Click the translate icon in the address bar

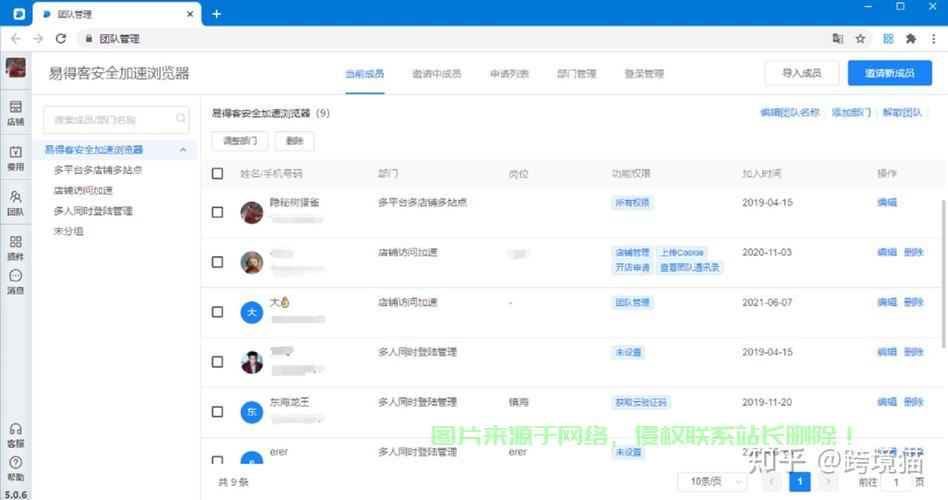tap(837, 39)
